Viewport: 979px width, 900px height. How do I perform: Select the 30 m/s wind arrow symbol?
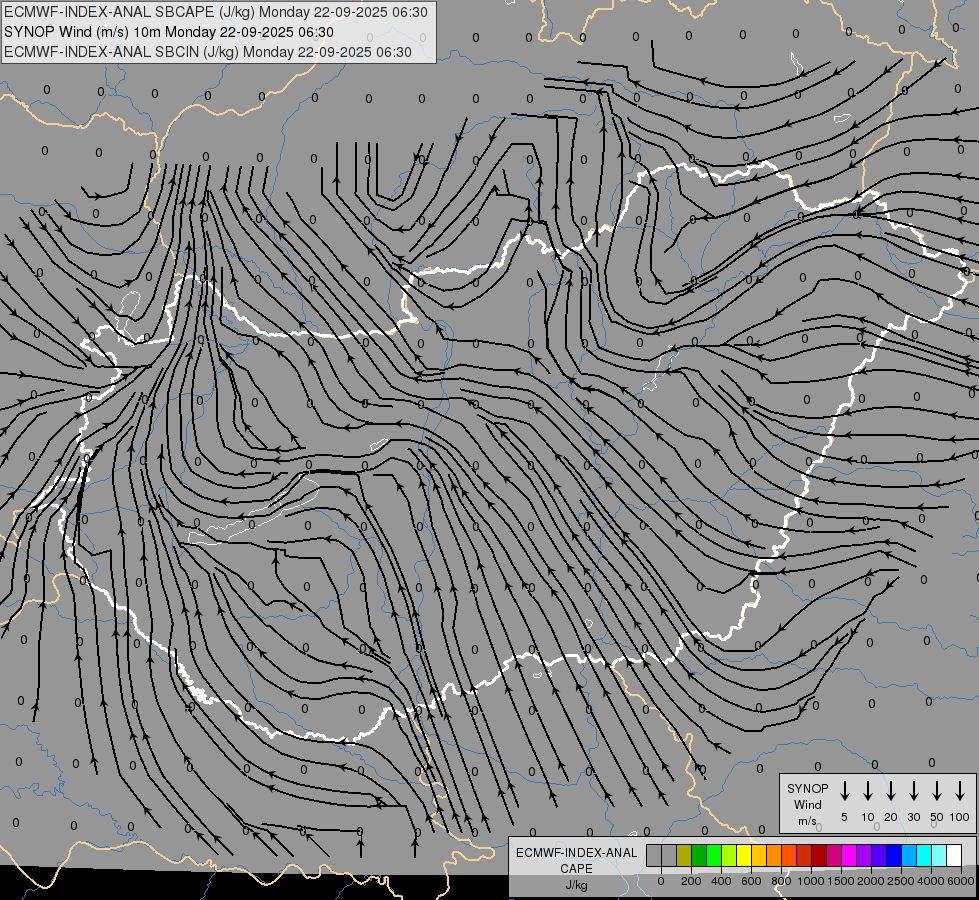(x=914, y=791)
